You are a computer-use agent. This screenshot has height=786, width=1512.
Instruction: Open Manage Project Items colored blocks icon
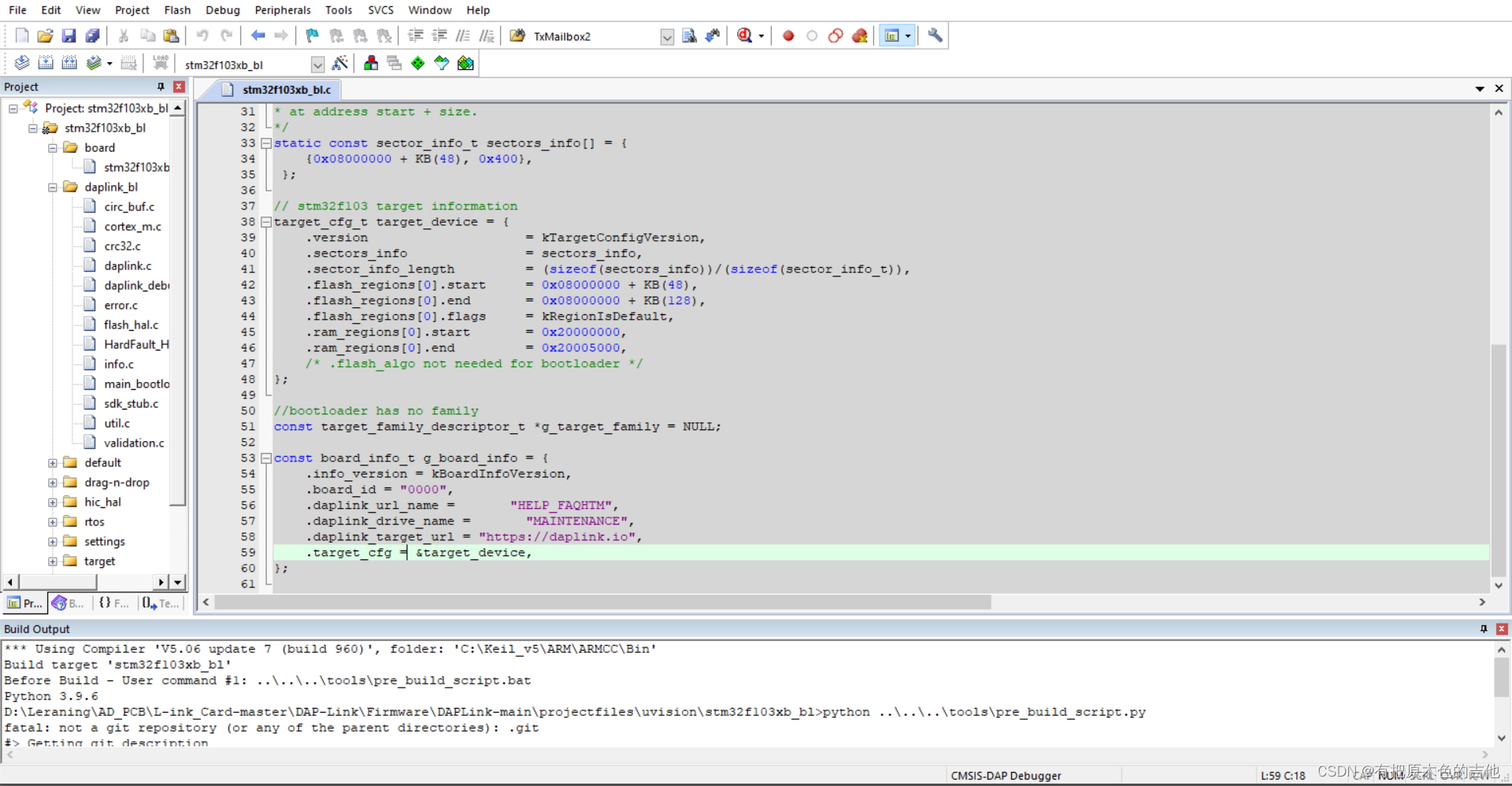click(371, 63)
